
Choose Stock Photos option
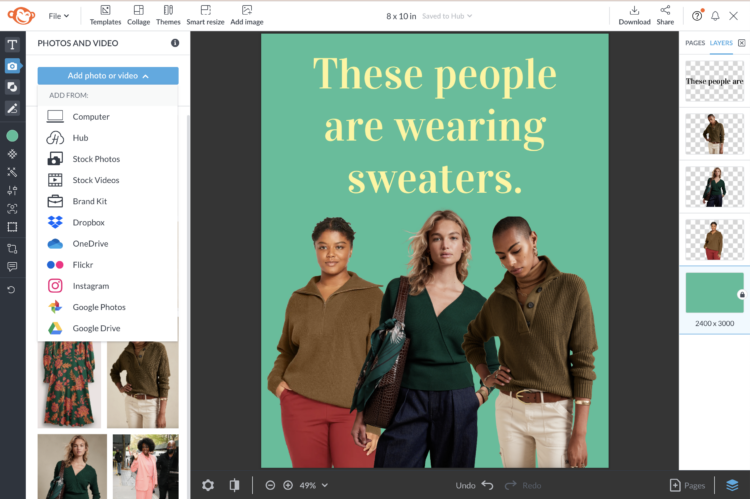(x=108, y=159)
